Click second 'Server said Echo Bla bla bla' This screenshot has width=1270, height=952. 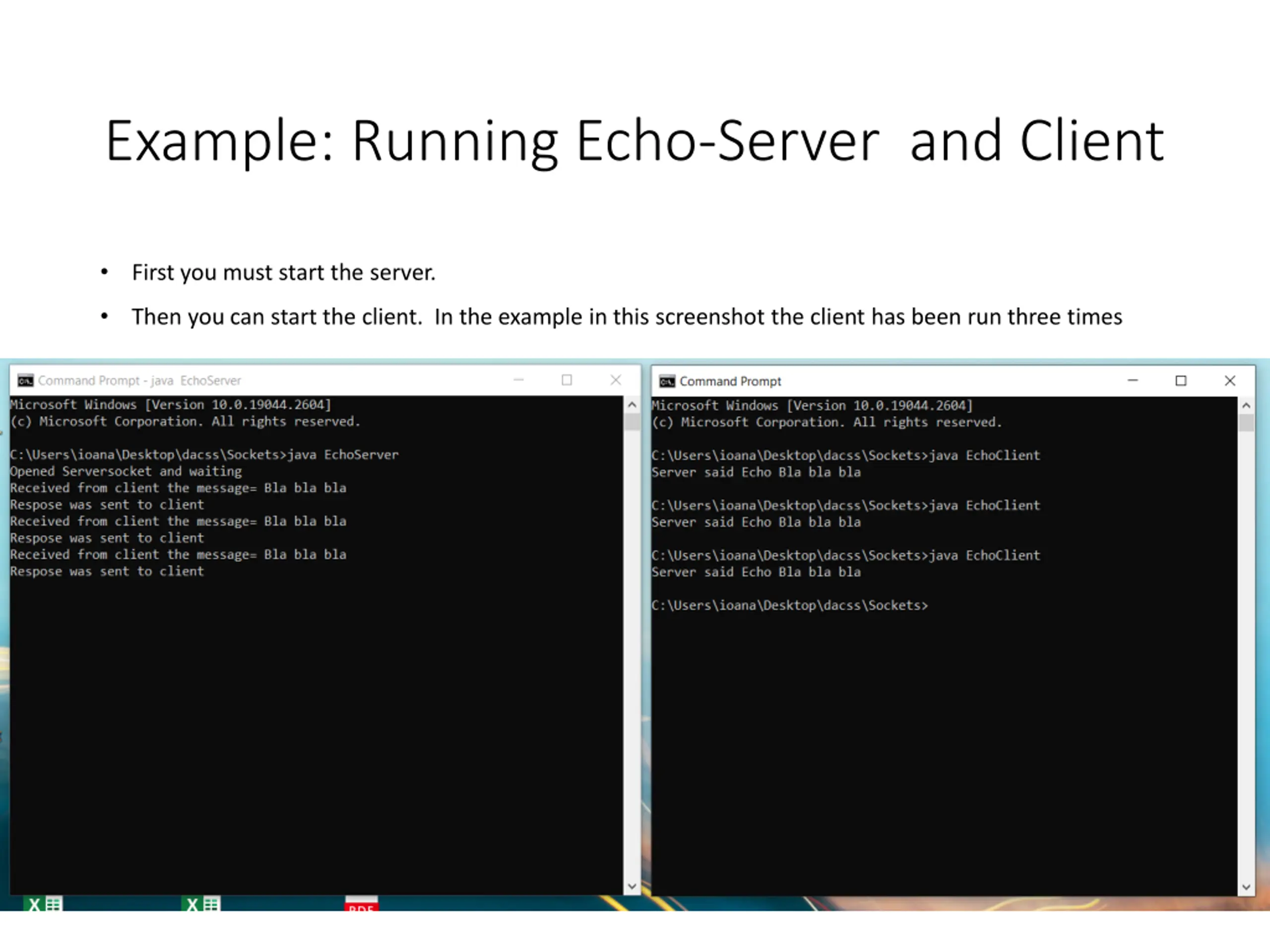(x=756, y=522)
